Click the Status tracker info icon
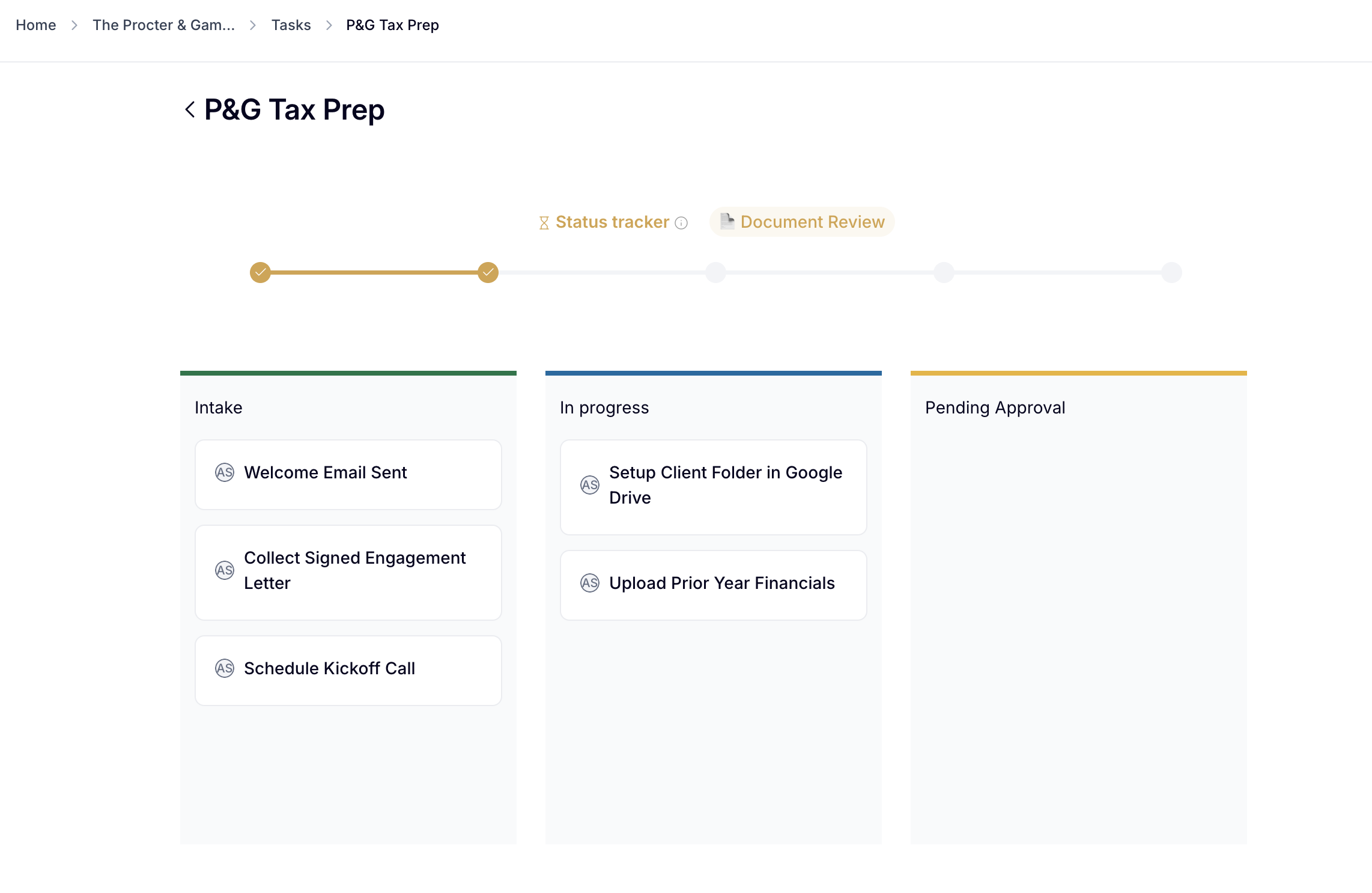The height and width of the screenshot is (893, 1372). click(x=681, y=223)
